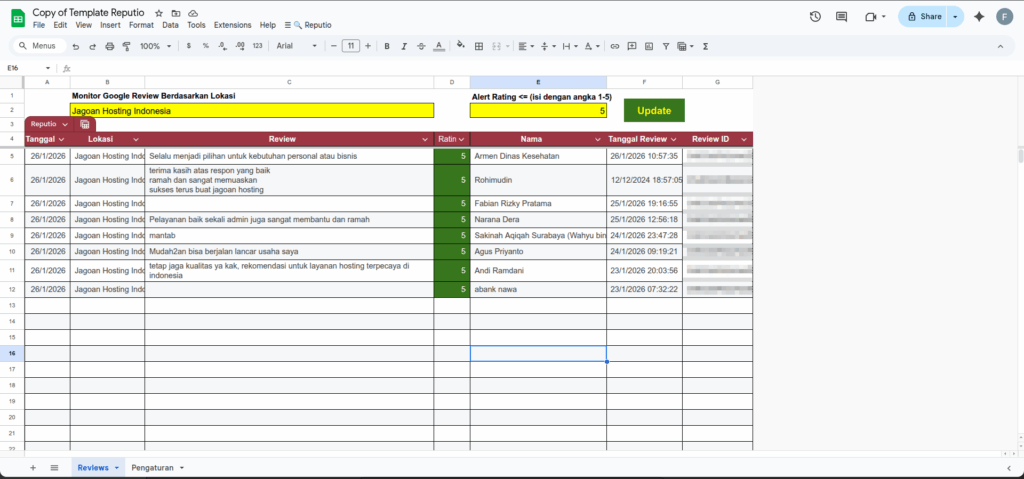Viewport: 1024px width, 479px height.
Task: Click the Gemini sparkle icon
Action: click(979, 17)
